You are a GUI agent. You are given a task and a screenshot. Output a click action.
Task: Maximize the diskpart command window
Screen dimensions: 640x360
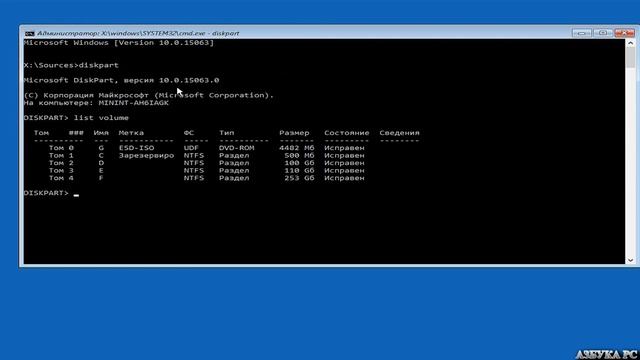(603, 33)
